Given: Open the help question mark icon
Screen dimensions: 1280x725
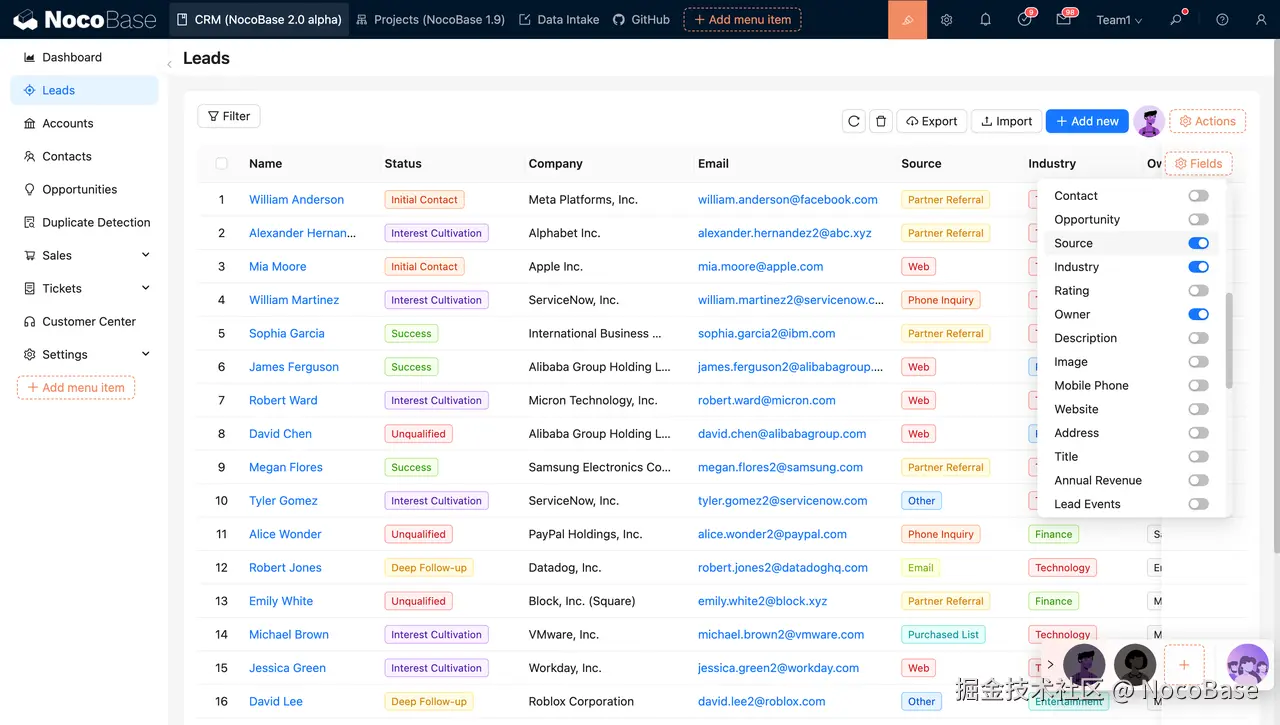Looking at the screenshot, I should [x=1222, y=20].
